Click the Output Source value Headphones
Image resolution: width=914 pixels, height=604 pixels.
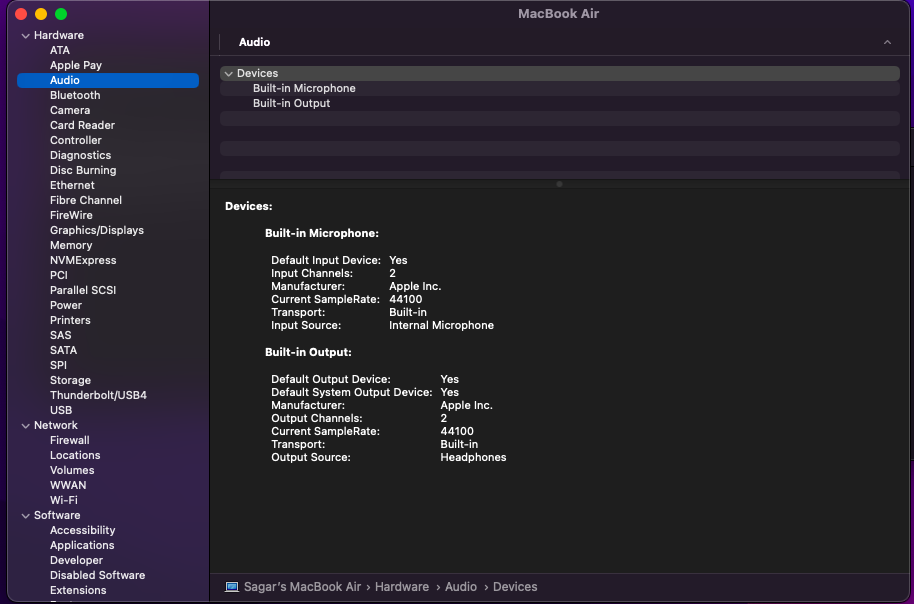473,458
